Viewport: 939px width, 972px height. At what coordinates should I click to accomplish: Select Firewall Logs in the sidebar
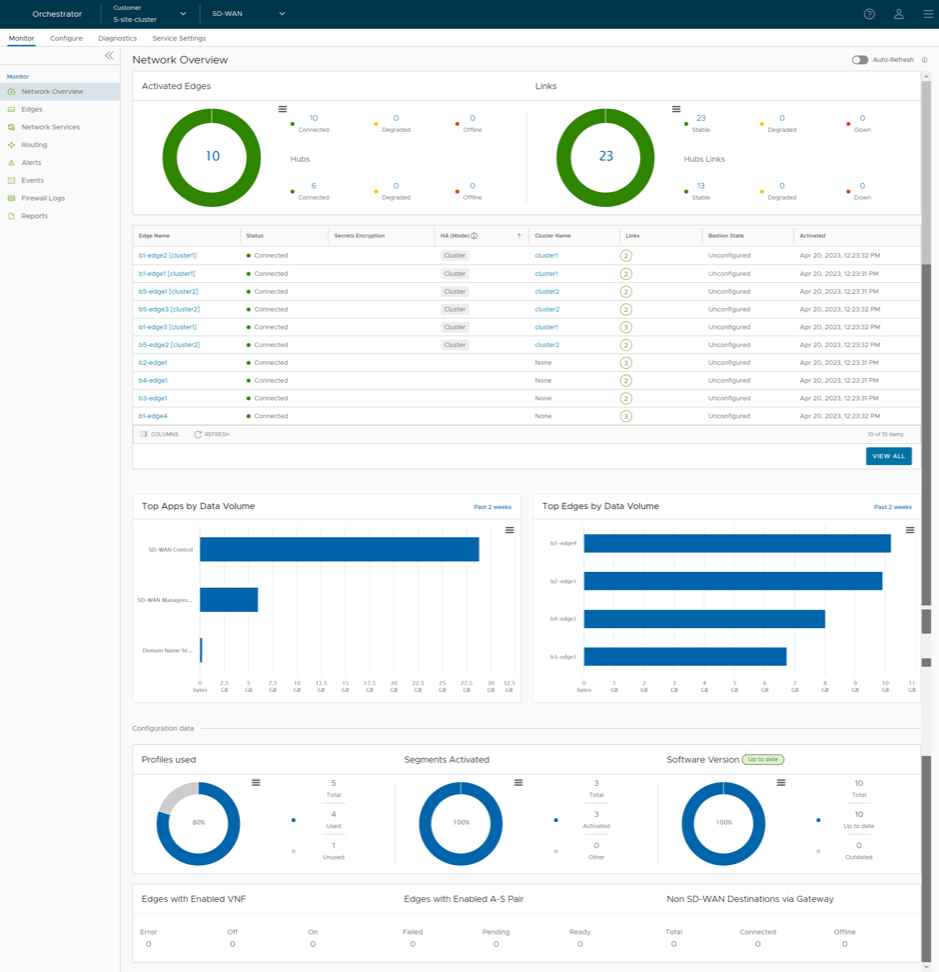click(43, 198)
